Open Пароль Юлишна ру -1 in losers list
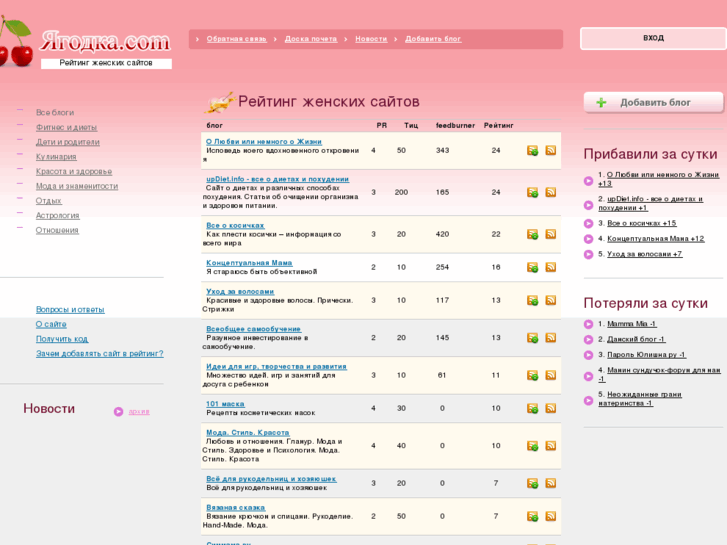The width and height of the screenshot is (727, 545). pos(646,355)
